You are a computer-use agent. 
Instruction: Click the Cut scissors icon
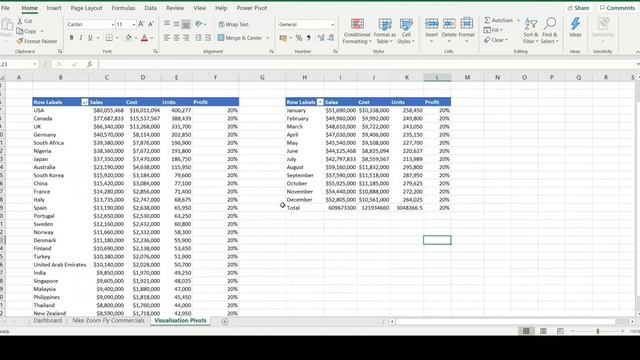(x=20, y=21)
